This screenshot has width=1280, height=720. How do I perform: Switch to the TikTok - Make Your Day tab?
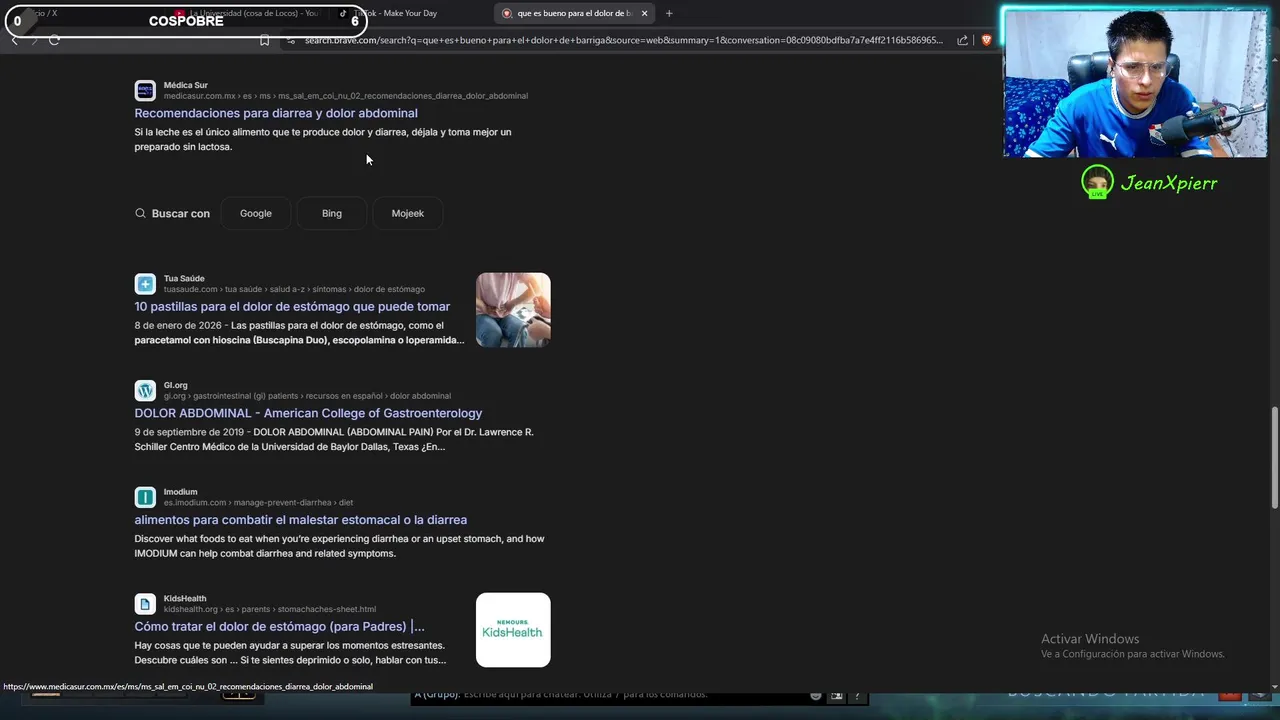[395, 13]
